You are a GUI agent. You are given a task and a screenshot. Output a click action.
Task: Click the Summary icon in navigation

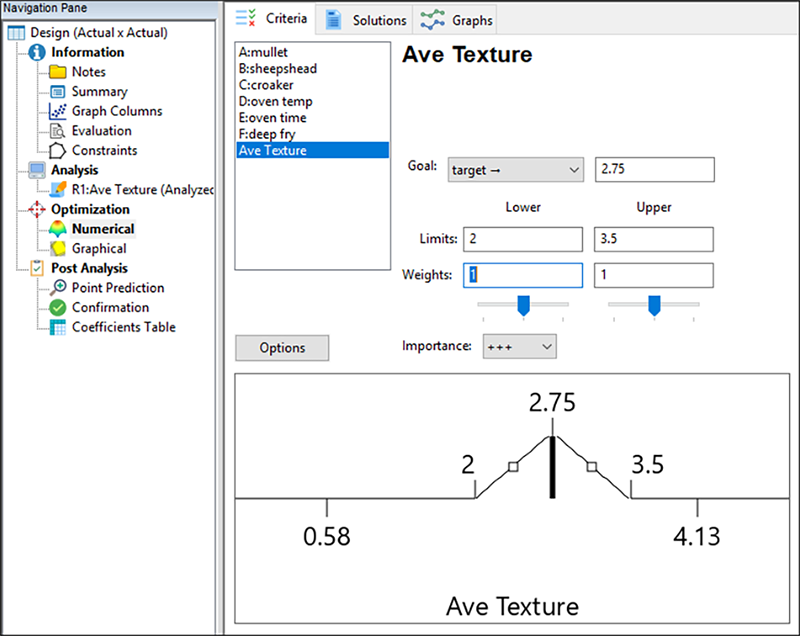[x=57, y=92]
